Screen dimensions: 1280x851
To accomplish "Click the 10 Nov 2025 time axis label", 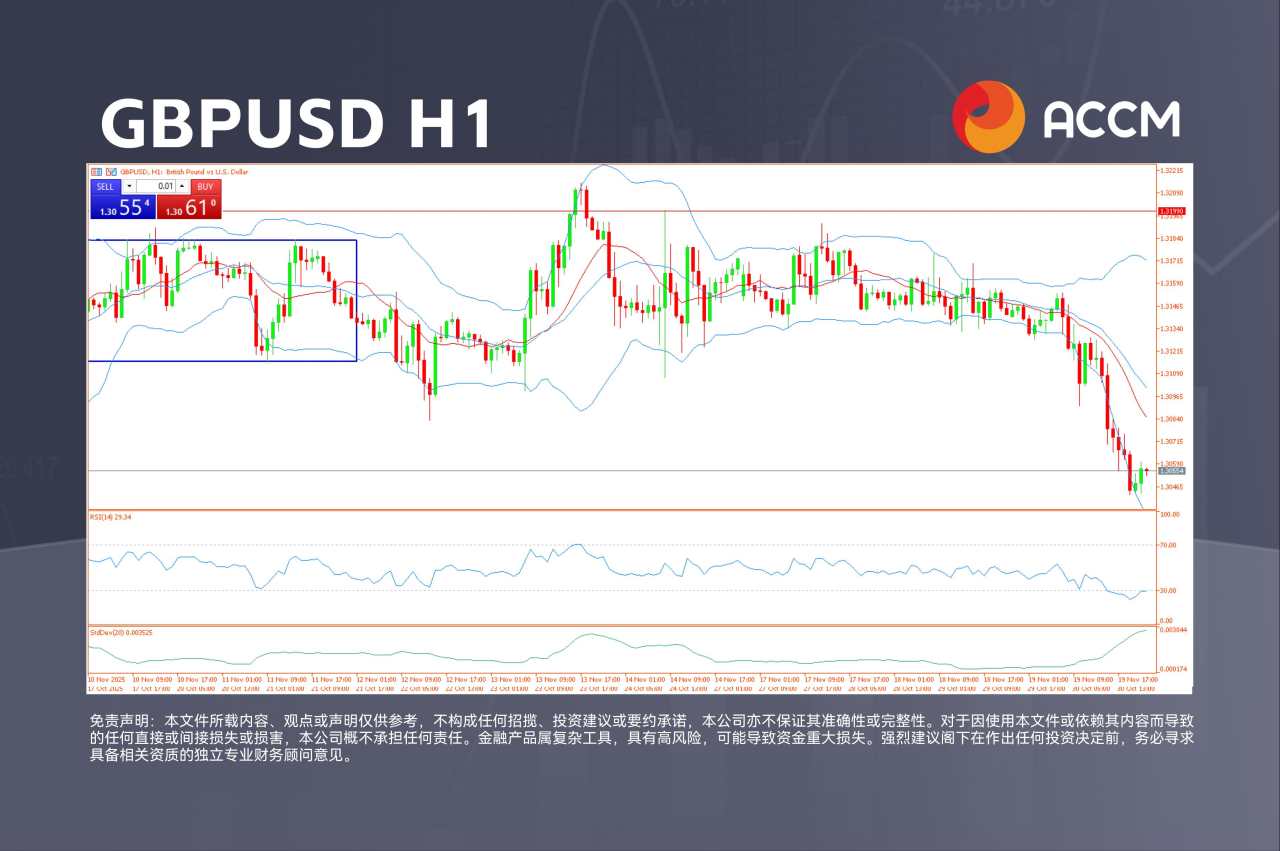I will point(105,677).
